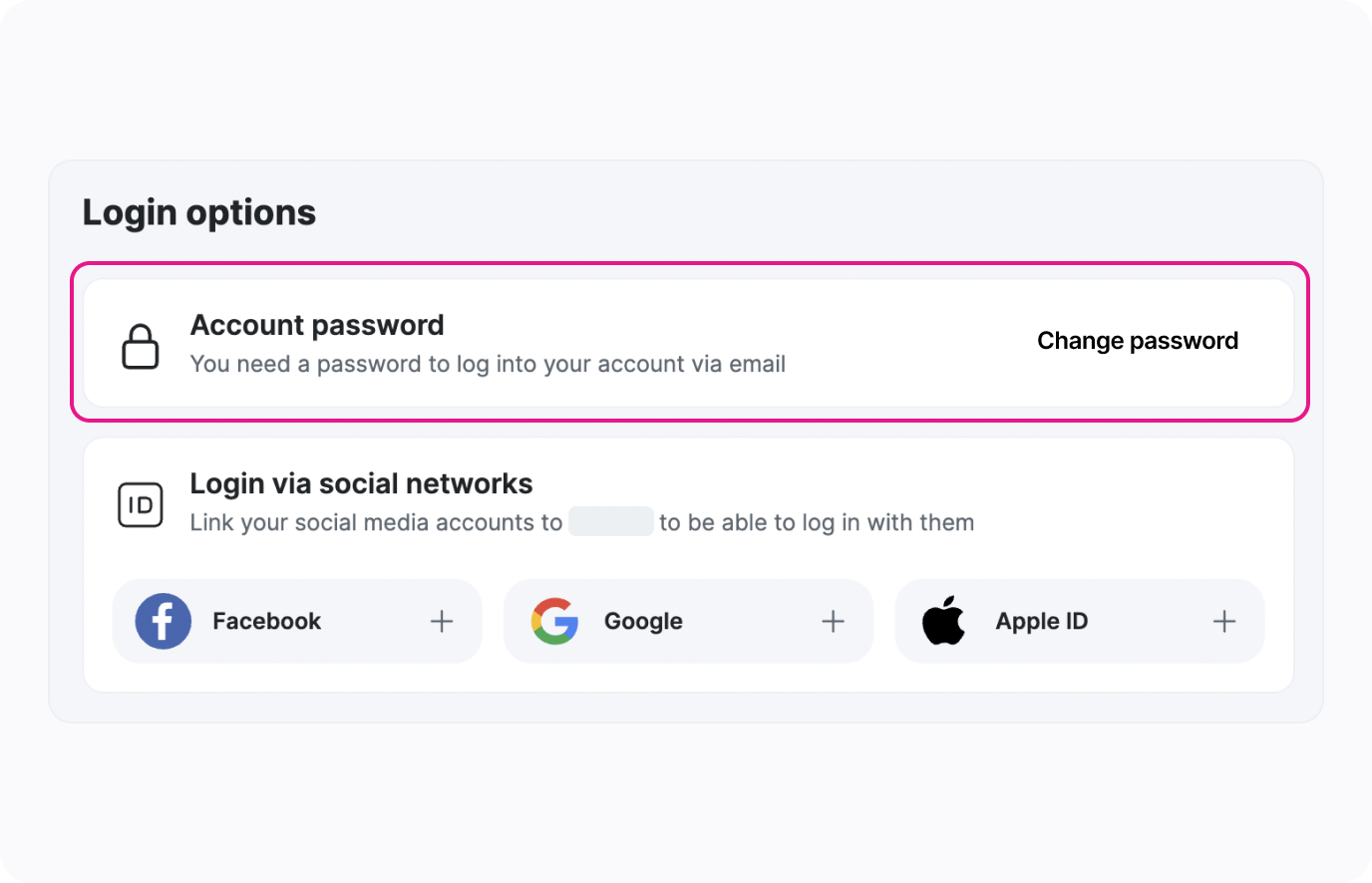Screen dimensions: 1372x883
Task: Click the Account password title
Action: (x=317, y=325)
